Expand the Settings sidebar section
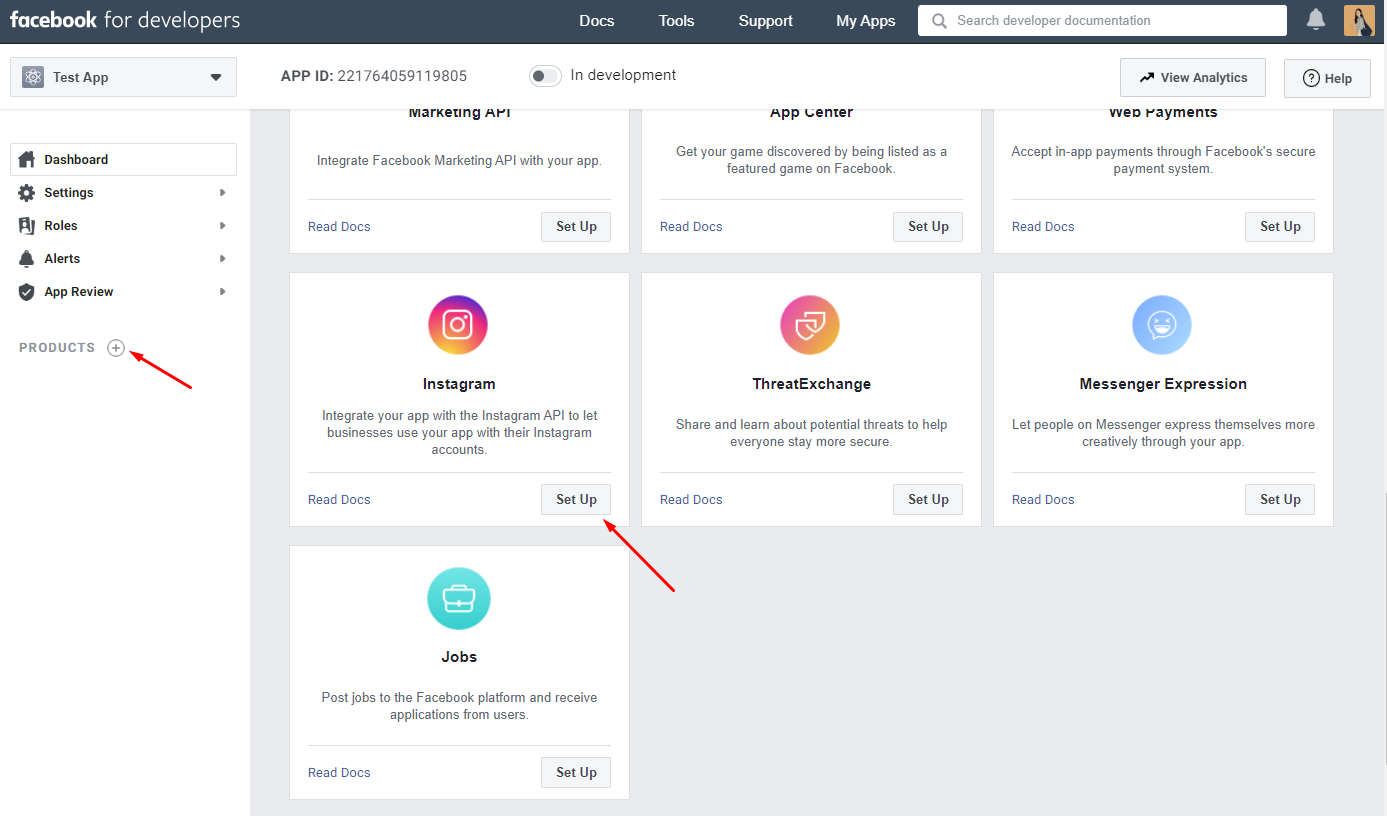The width and height of the screenshot is (1387, 816). 123,193
